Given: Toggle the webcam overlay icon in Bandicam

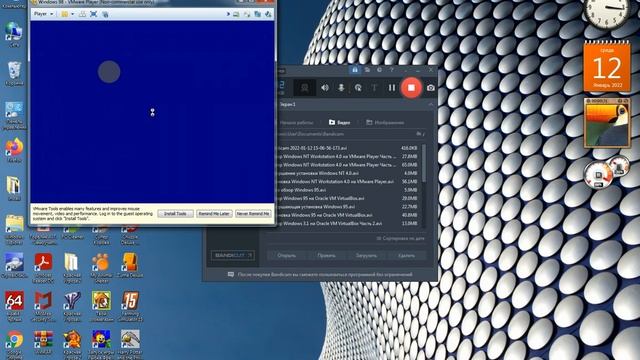Looking at the screenshot, I should coord(304,87).
